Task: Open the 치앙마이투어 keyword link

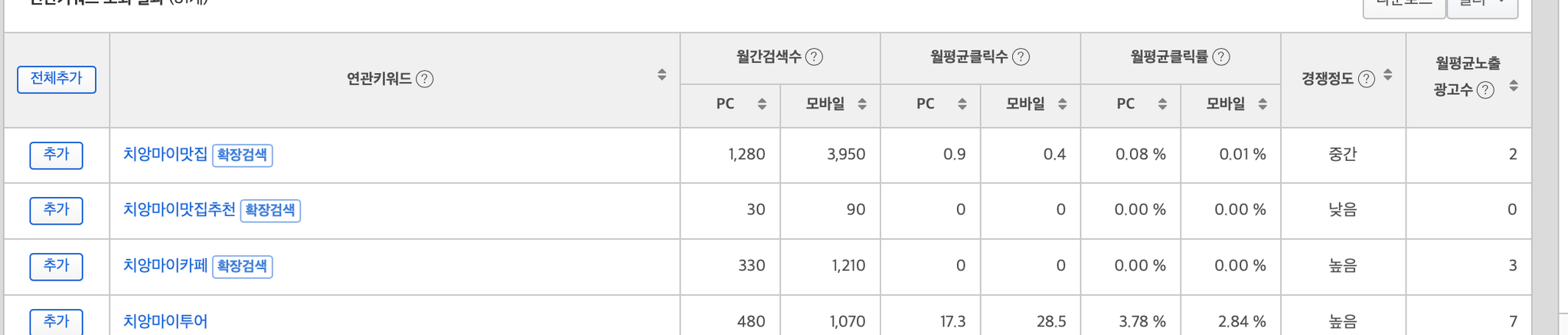Action: 165,321
